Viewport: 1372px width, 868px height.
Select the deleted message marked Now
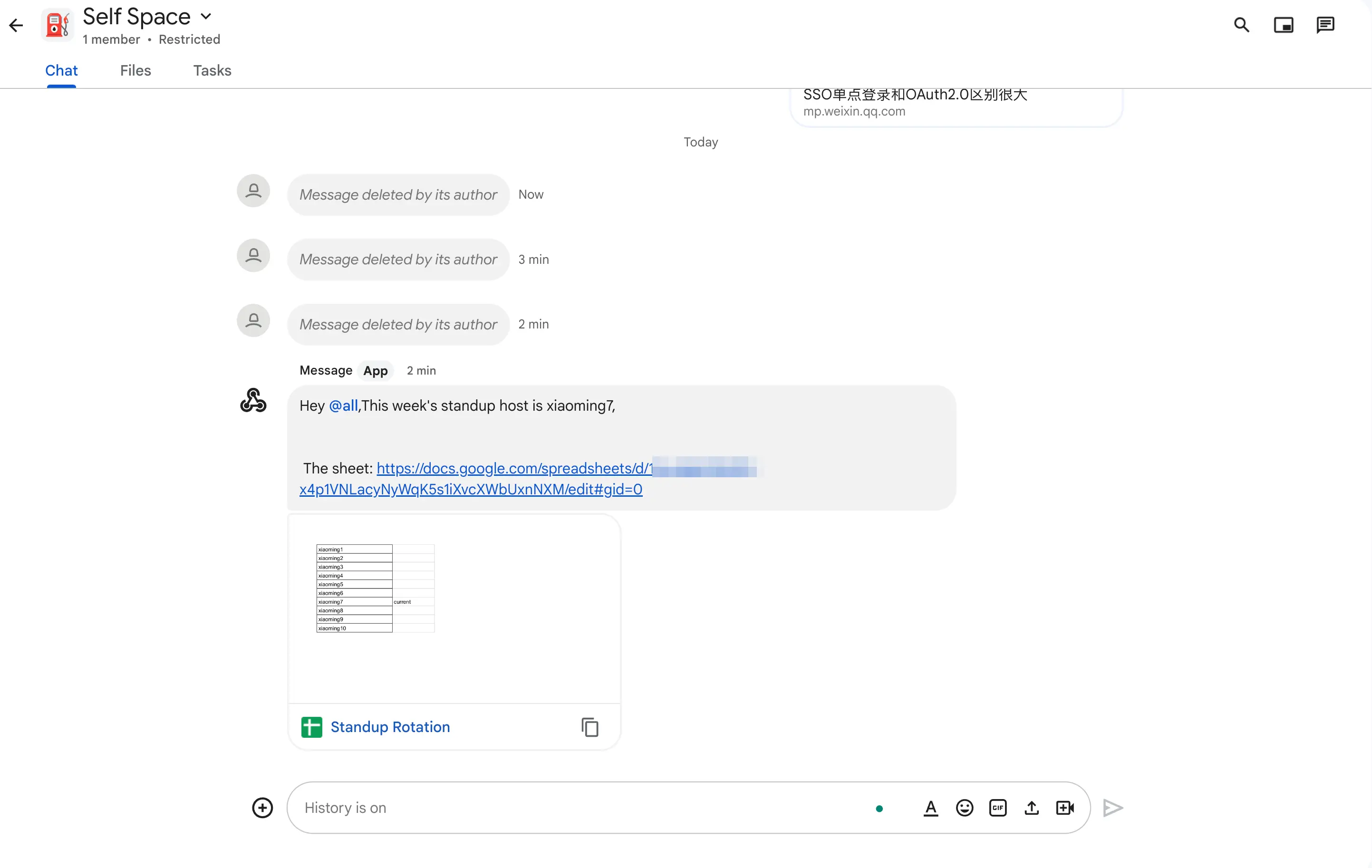[x=398, y=195]
